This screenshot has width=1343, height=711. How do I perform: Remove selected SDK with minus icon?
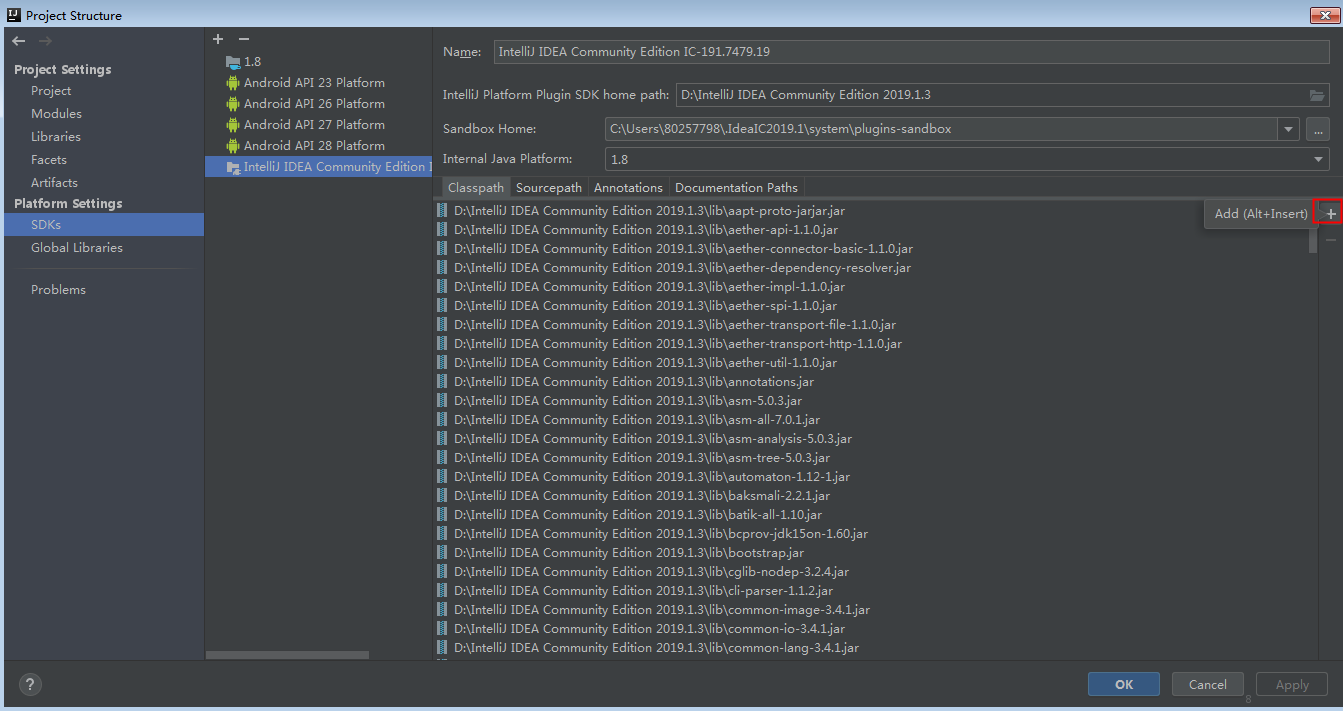[x=243, y=39]
